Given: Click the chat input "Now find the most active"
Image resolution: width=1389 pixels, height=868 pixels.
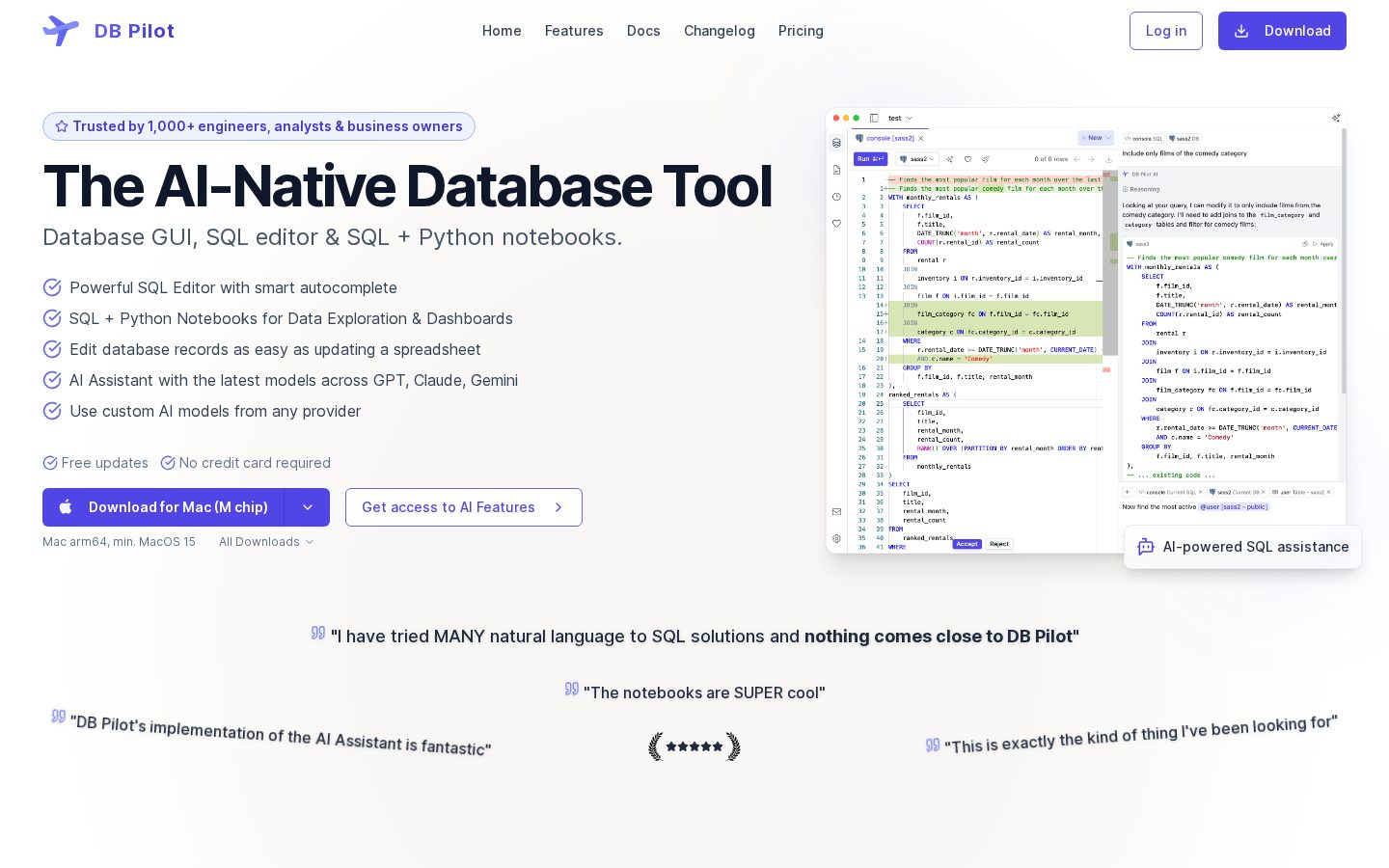Looking at the screenshot, I should pyautogui.click(x=1158, y=506).
